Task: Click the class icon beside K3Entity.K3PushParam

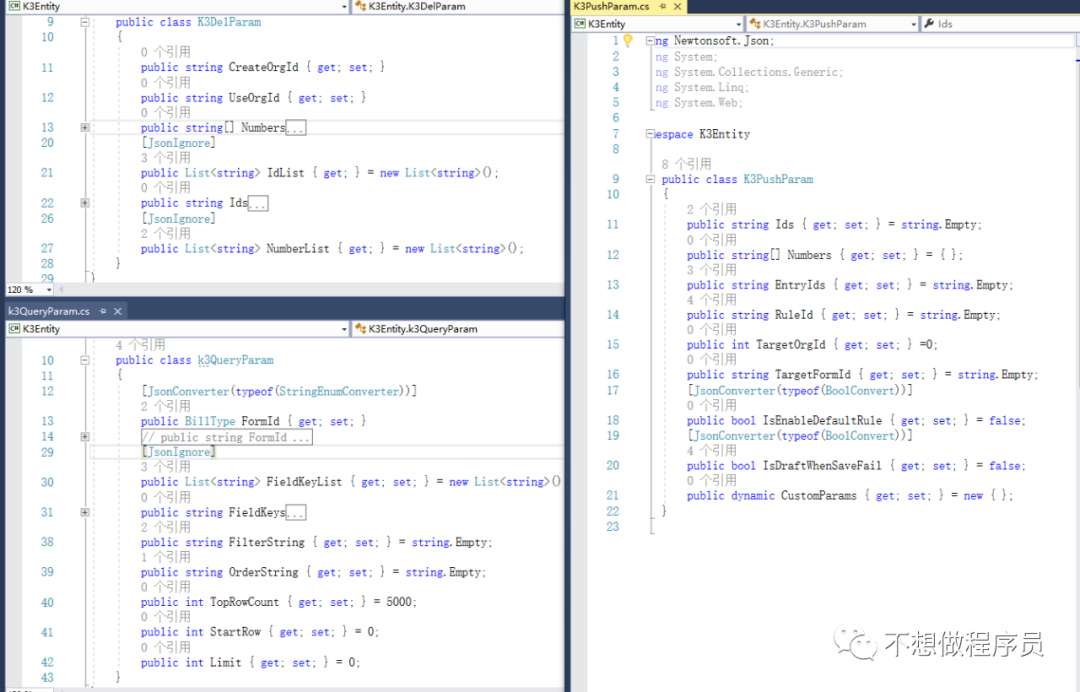Action: pyautogui.click(x=755, y=23)
